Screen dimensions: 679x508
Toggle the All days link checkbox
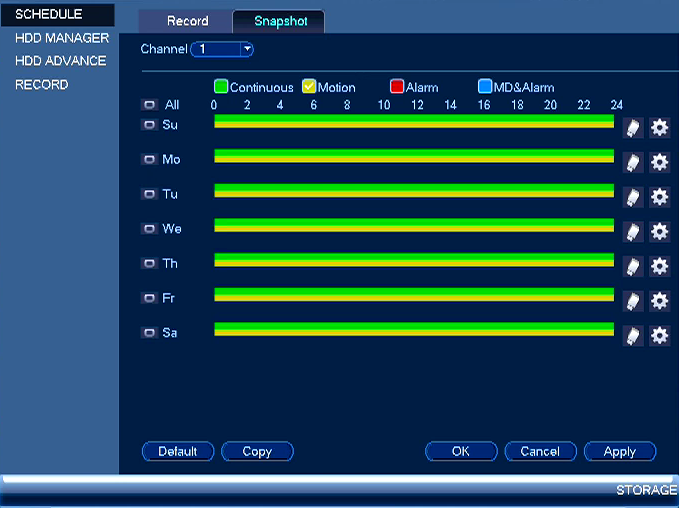149,105
